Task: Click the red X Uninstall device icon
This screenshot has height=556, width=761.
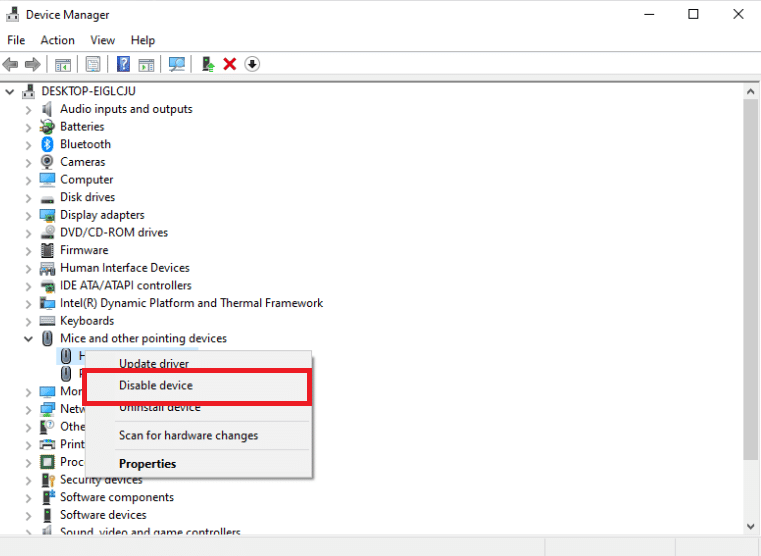Action: tap(230, 64)
